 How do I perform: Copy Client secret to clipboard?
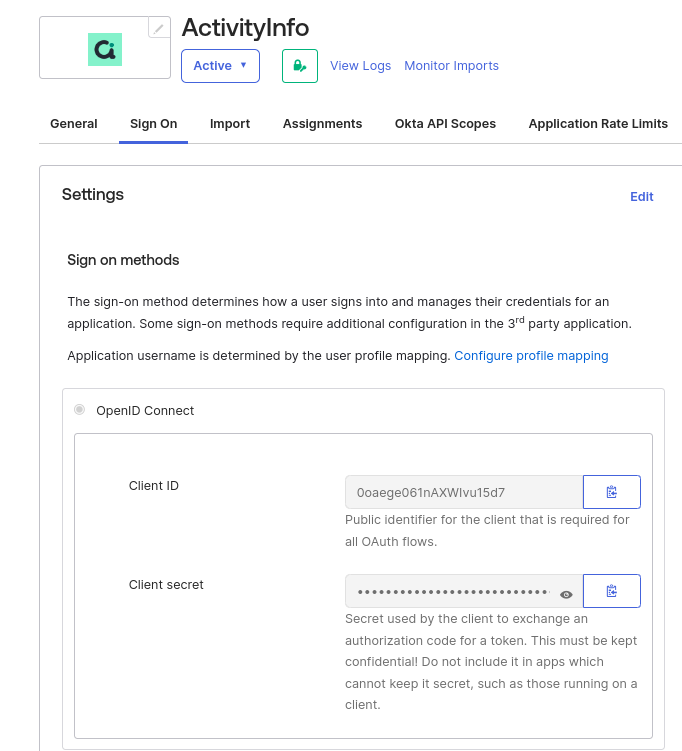[x=612, y=591]
